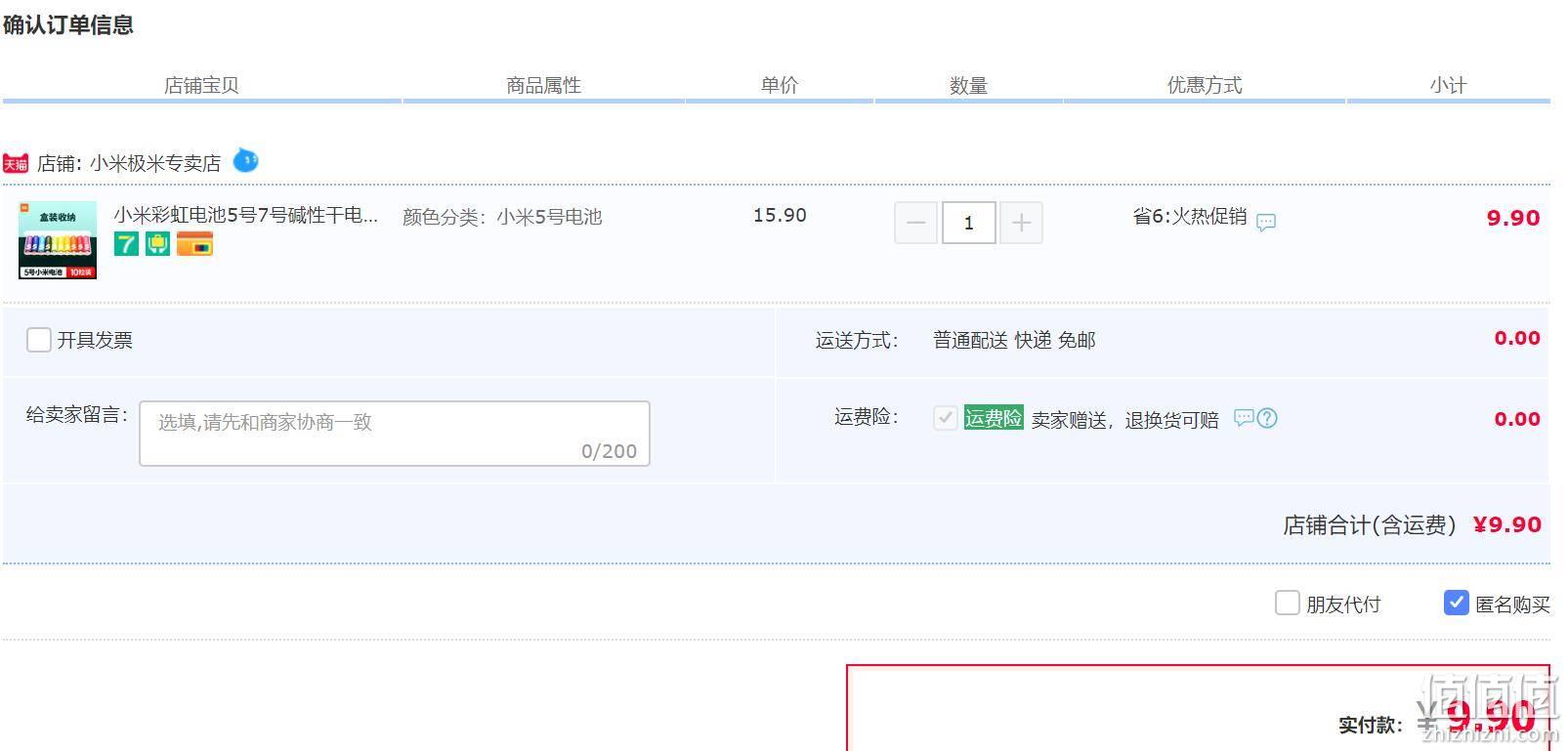
Task: Click the 卖家赠送，退换货可赔 text
Action: pos(1125,420)
